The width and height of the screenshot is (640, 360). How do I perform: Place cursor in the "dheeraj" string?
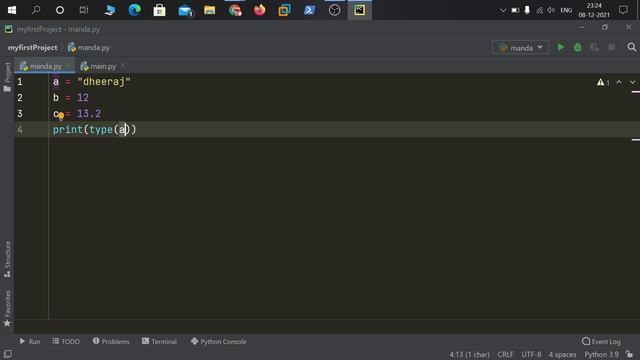click(x=104, y=82)
